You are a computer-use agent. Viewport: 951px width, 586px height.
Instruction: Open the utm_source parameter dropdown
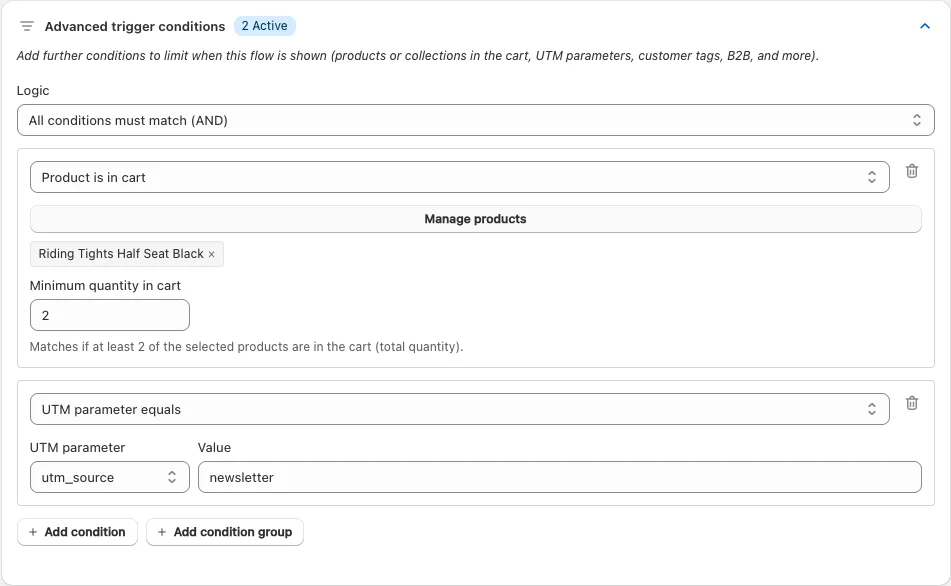click(110, 477)
